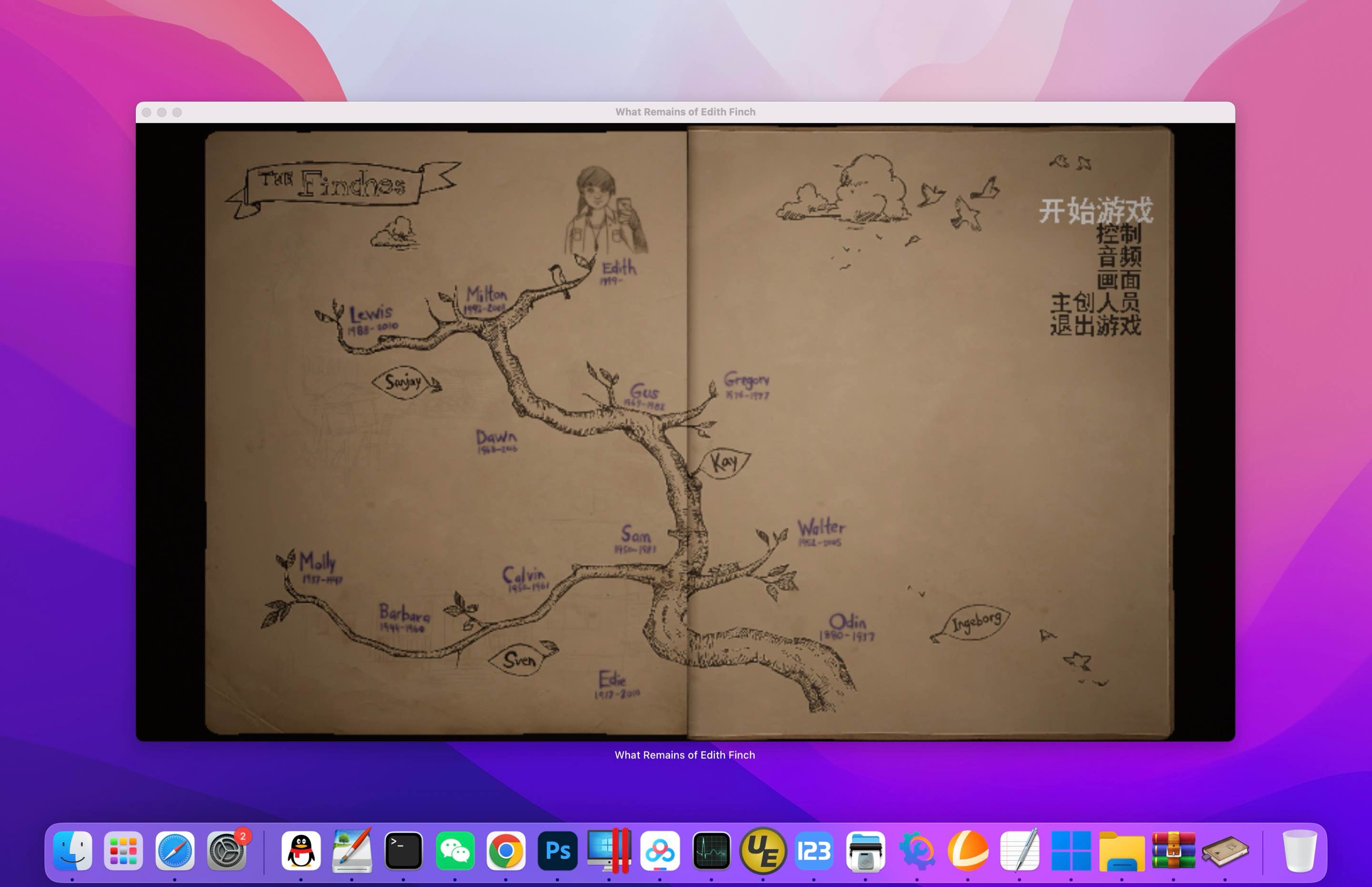The image size is (1372, 887).
Task: Launch WinRAR books icon in Dock
Action: tap(1173, 850)
